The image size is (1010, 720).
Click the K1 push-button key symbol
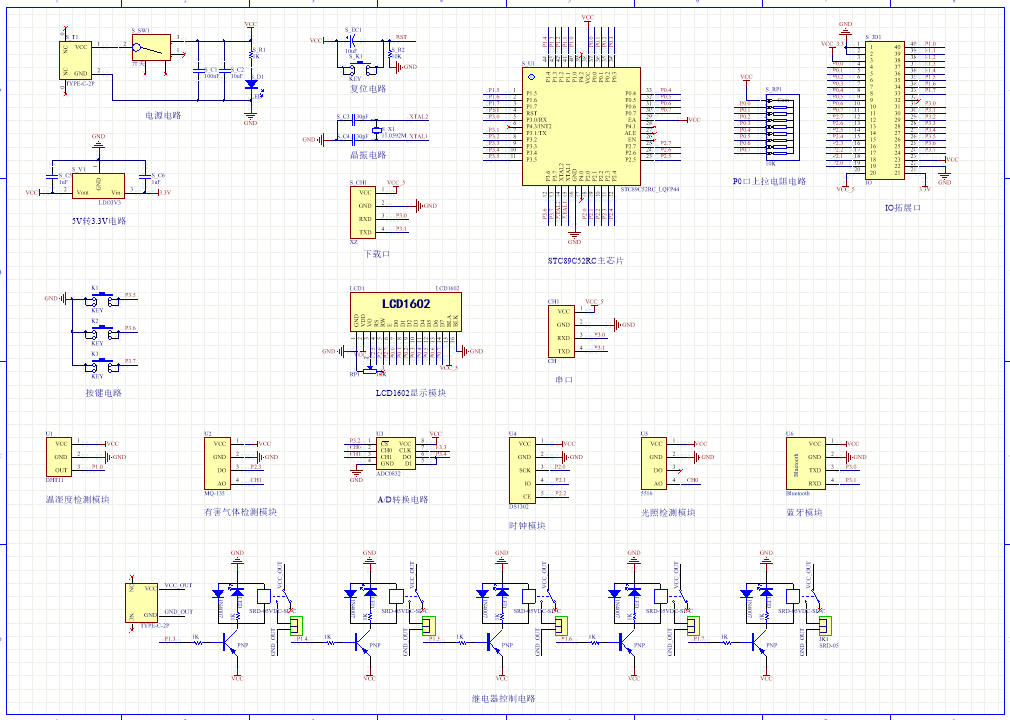[x=97, y=299]
